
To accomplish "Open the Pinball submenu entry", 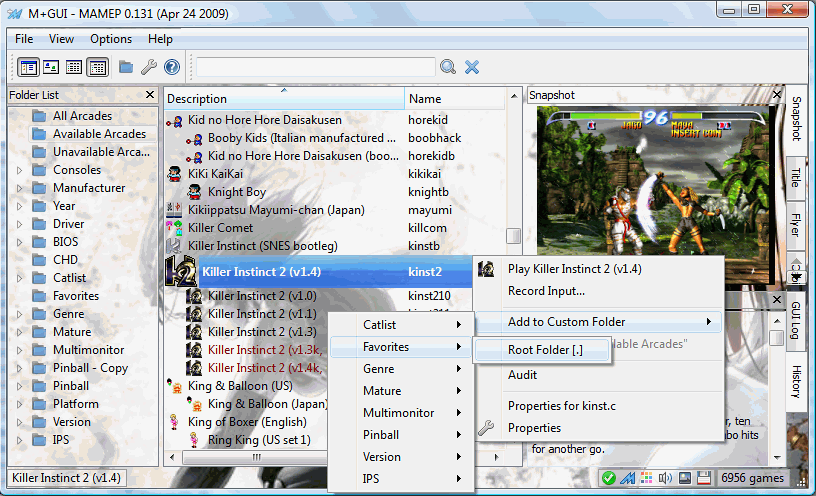I will (x=401, y=435).
